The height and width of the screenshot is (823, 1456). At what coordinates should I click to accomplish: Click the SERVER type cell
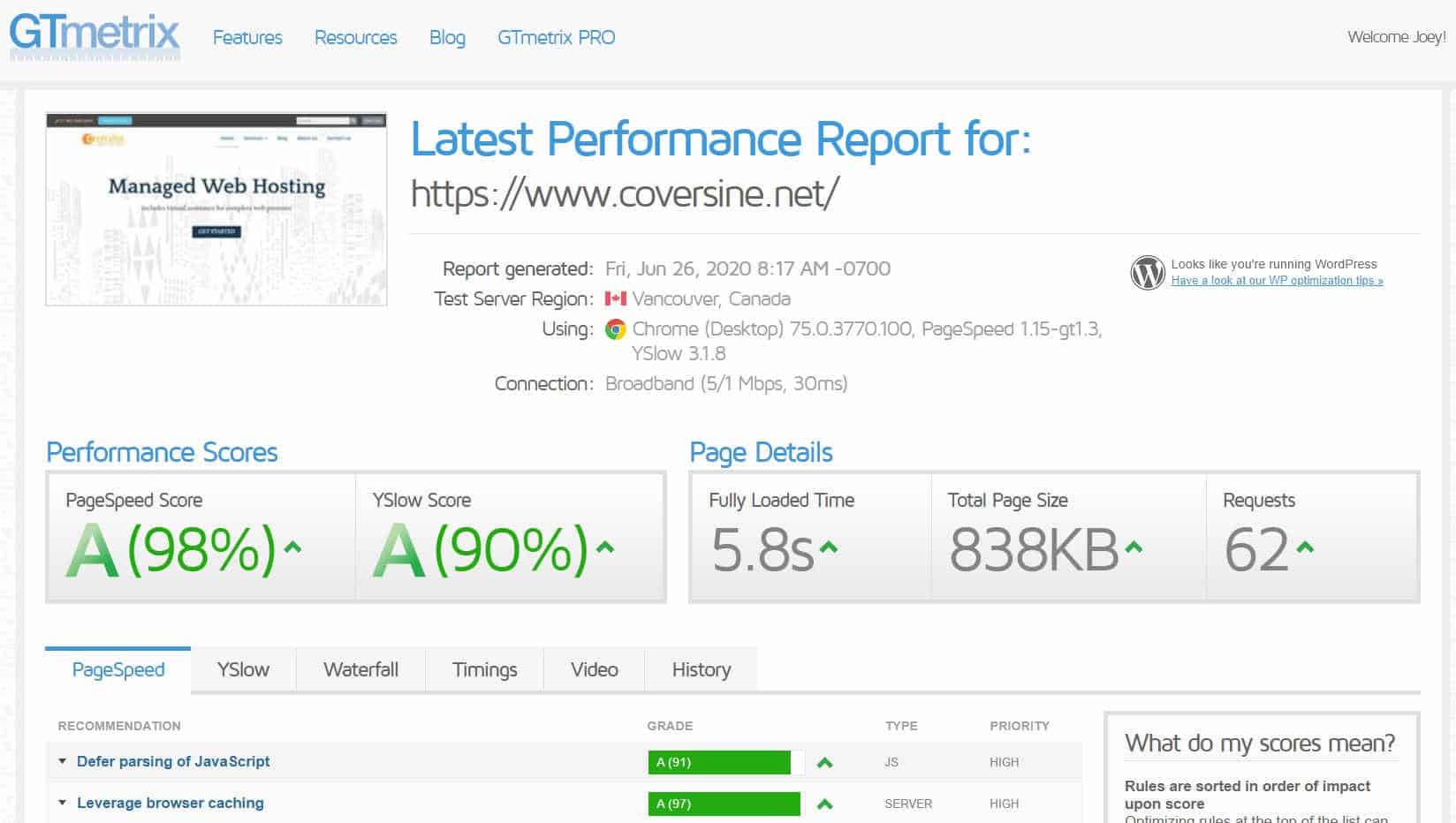908,804
